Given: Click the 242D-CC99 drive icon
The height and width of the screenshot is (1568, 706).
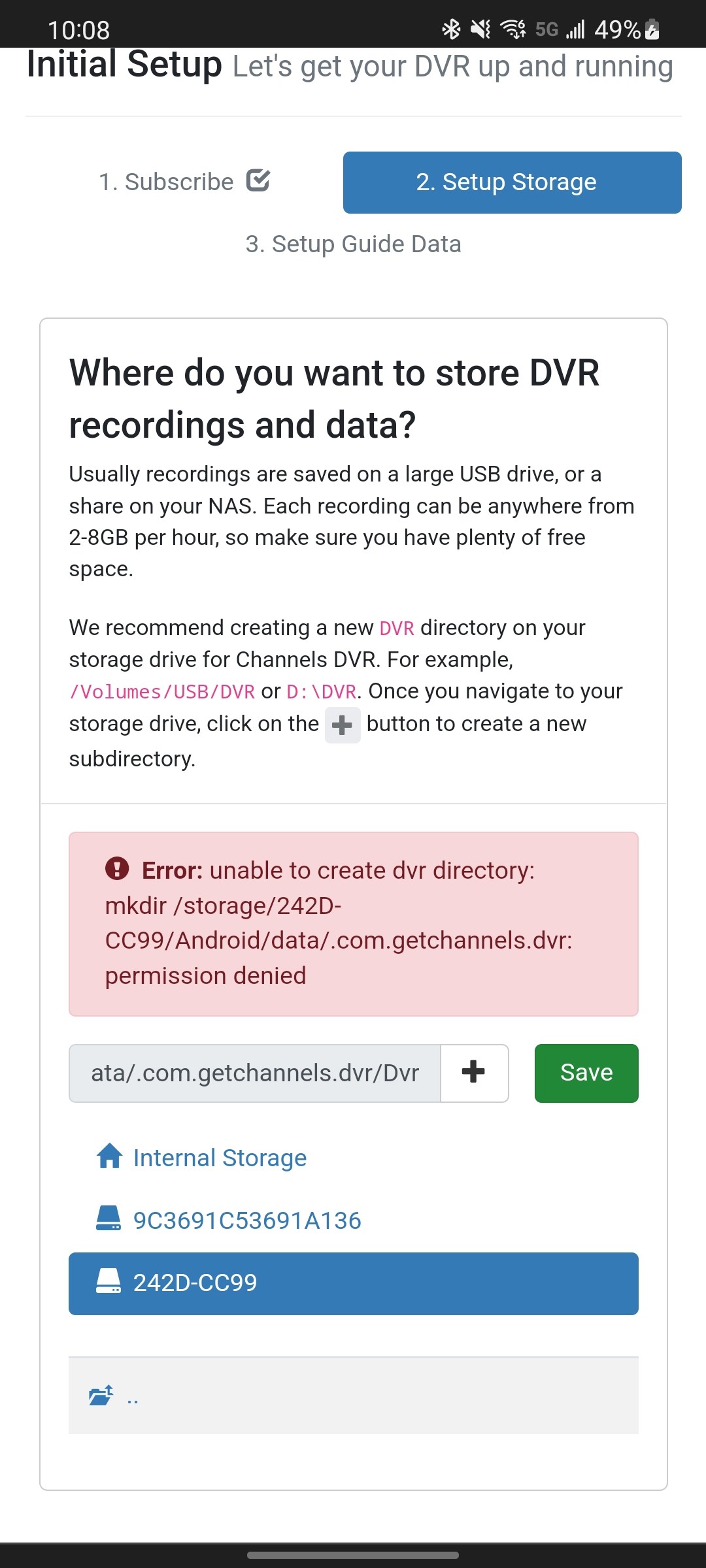Looking at the screenshot, I should coord(108,1282).
